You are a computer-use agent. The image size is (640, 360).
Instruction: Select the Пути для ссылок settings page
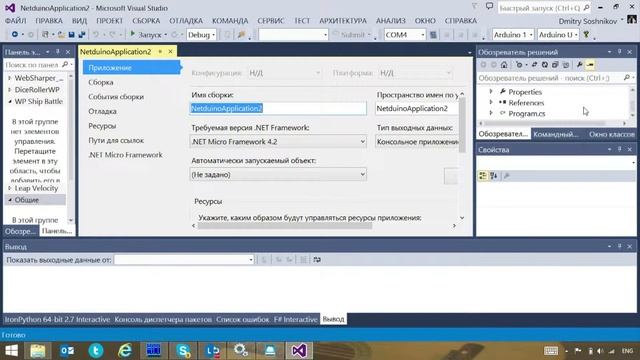coord(116,140)
